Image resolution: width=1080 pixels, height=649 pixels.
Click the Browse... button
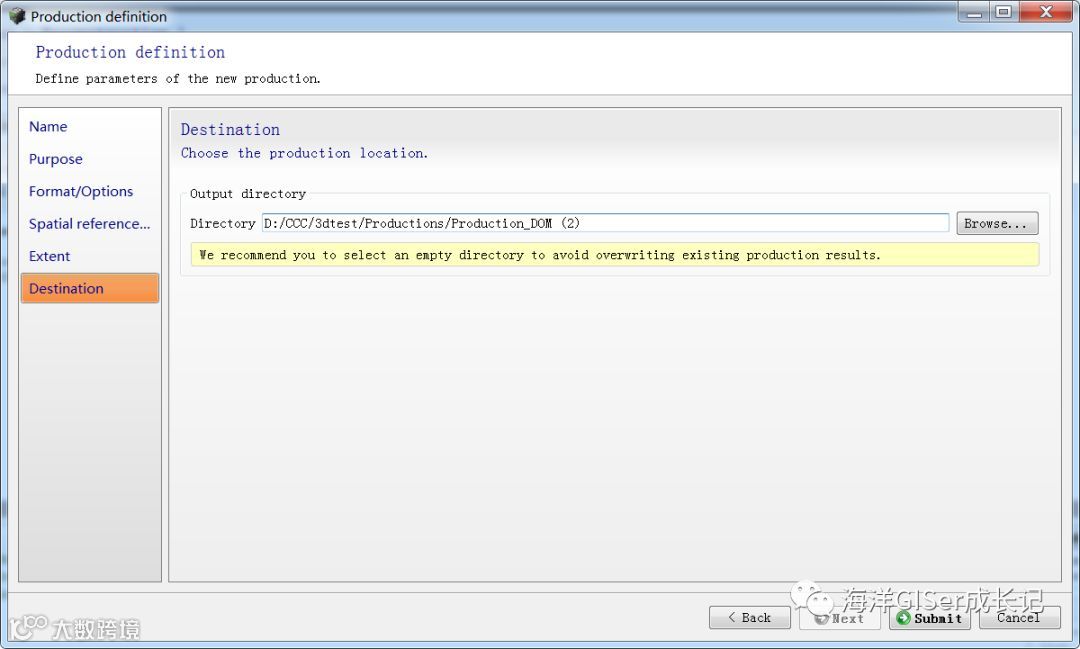(997, 223)
